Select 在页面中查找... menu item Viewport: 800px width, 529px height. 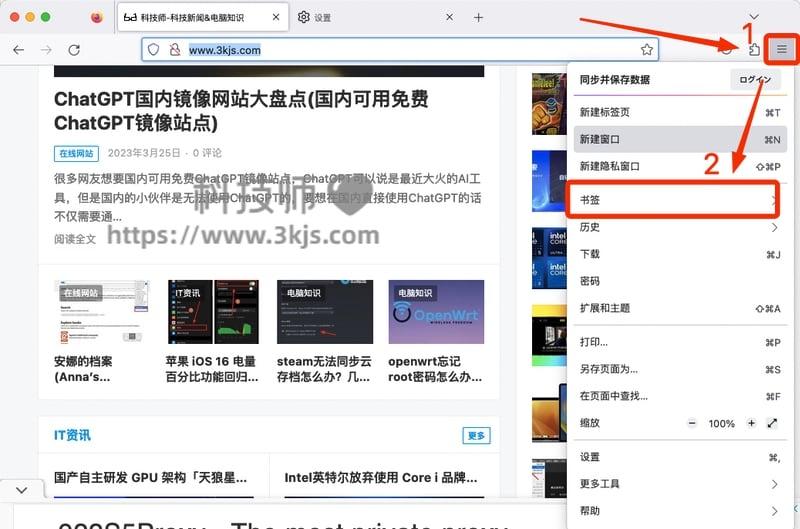click(x=680, y=396)
